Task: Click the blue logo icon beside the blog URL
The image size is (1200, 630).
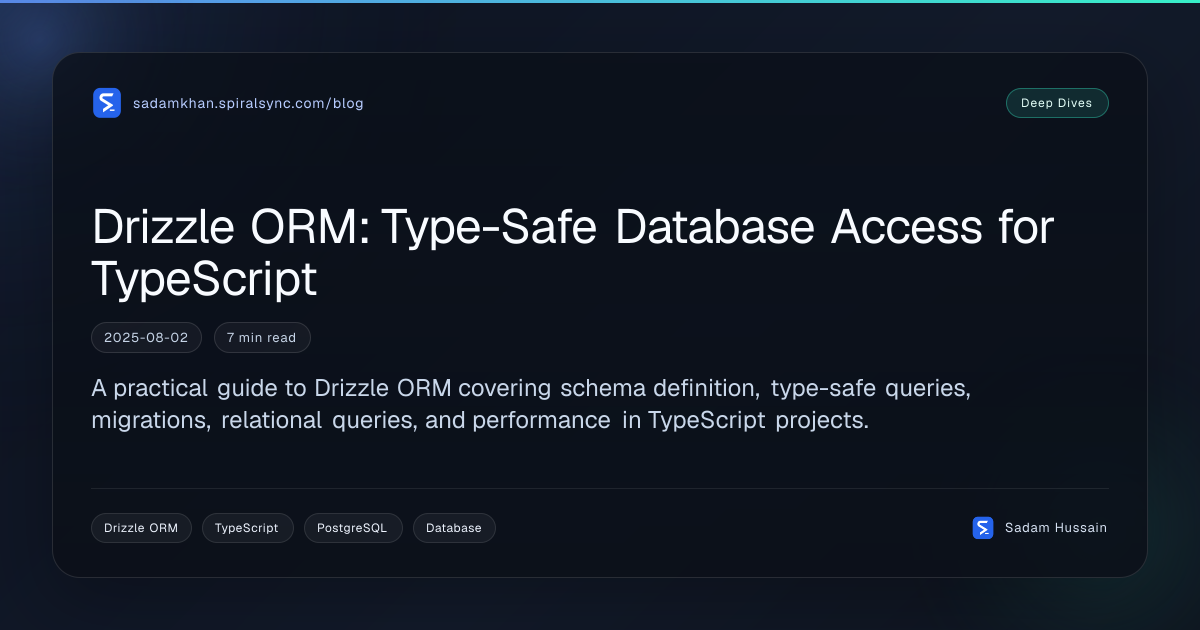Action: pyautogui.click(x=106, y=103)
